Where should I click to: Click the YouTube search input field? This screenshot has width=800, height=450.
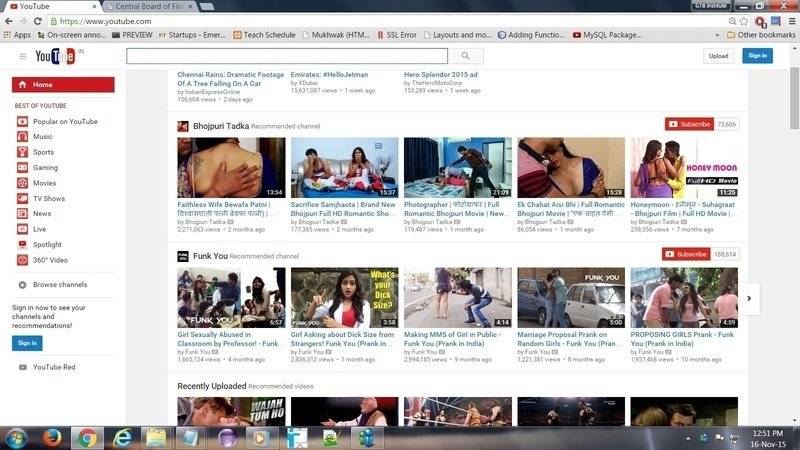tap(287, 56)
